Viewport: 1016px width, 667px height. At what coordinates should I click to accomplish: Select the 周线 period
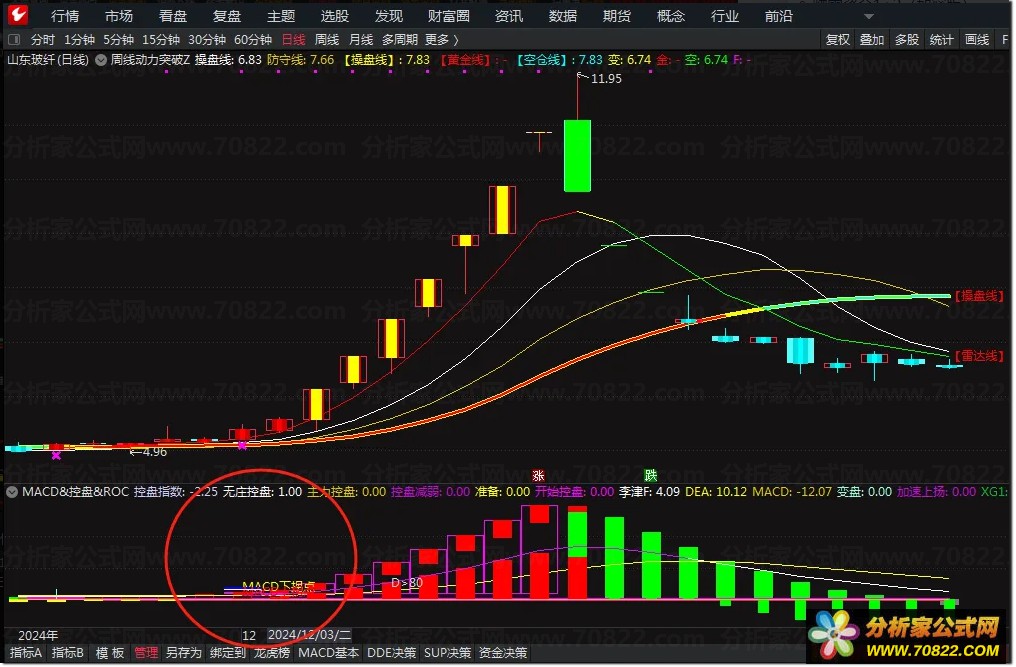point(327,40)
